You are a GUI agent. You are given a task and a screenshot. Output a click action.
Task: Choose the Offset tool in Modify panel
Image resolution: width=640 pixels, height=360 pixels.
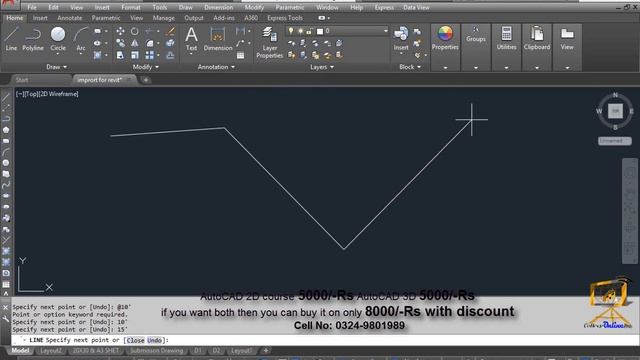pyautogui.click(x=171, y=55)
